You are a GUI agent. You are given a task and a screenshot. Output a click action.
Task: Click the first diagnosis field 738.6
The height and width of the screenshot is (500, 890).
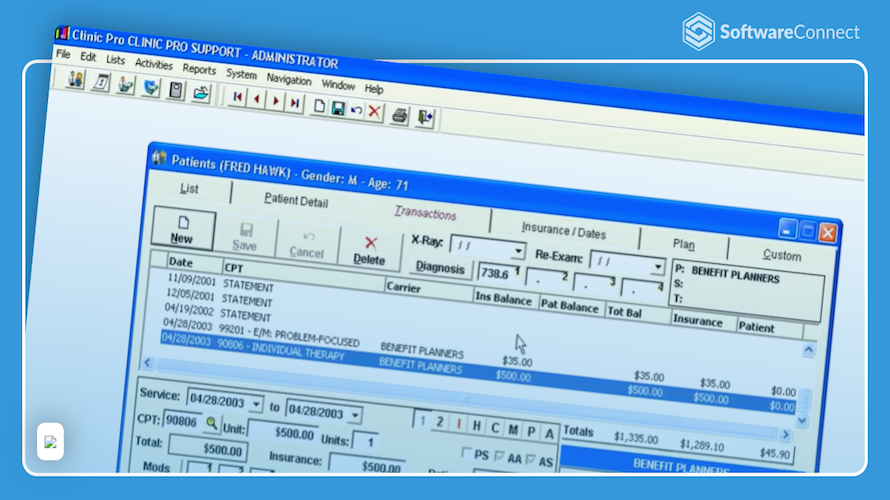(x=499, y=273)
